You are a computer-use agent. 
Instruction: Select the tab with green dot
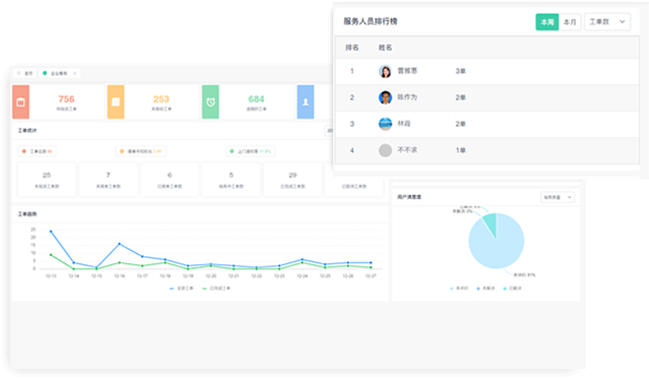pos(60,74)
